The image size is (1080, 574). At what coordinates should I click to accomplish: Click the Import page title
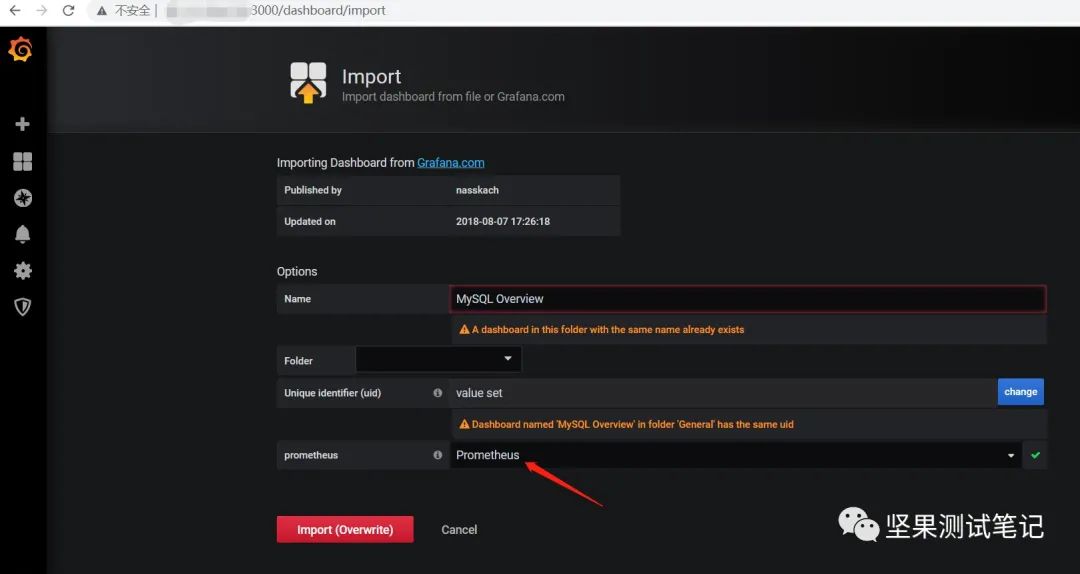371,76
